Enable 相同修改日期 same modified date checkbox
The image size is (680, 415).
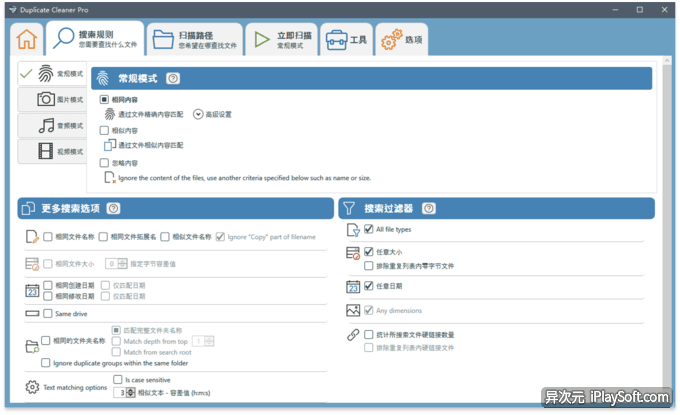click(x=48, y=296)
